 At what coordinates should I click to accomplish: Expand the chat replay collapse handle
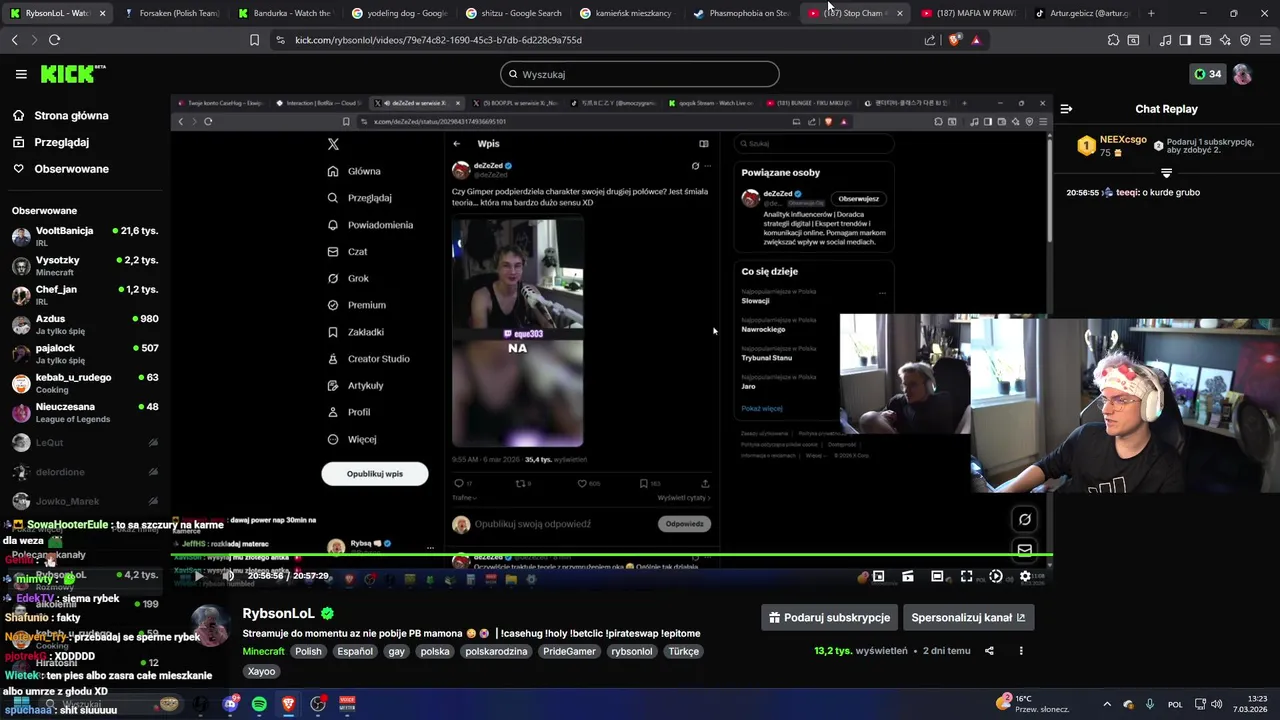coord(1166,174)
